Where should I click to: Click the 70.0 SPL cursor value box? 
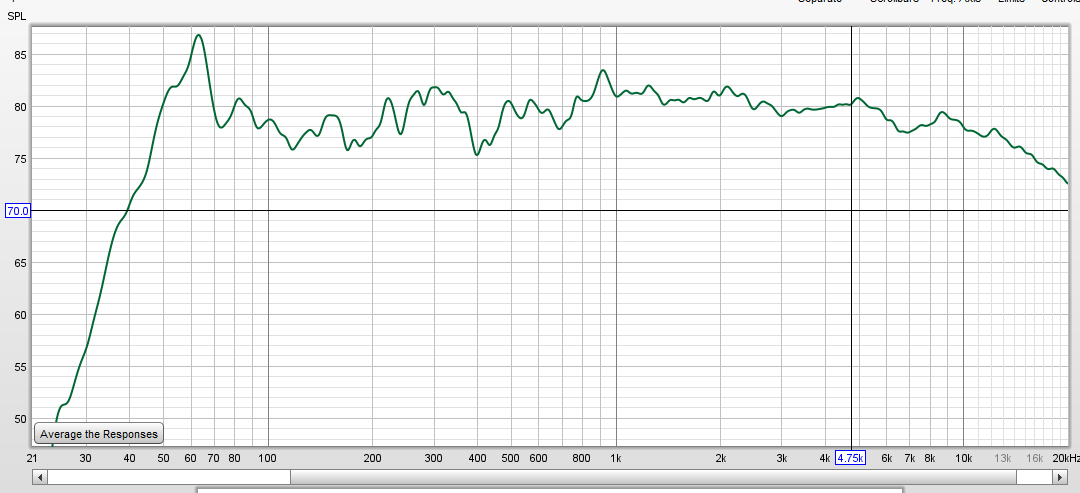(x=18, y=211)
